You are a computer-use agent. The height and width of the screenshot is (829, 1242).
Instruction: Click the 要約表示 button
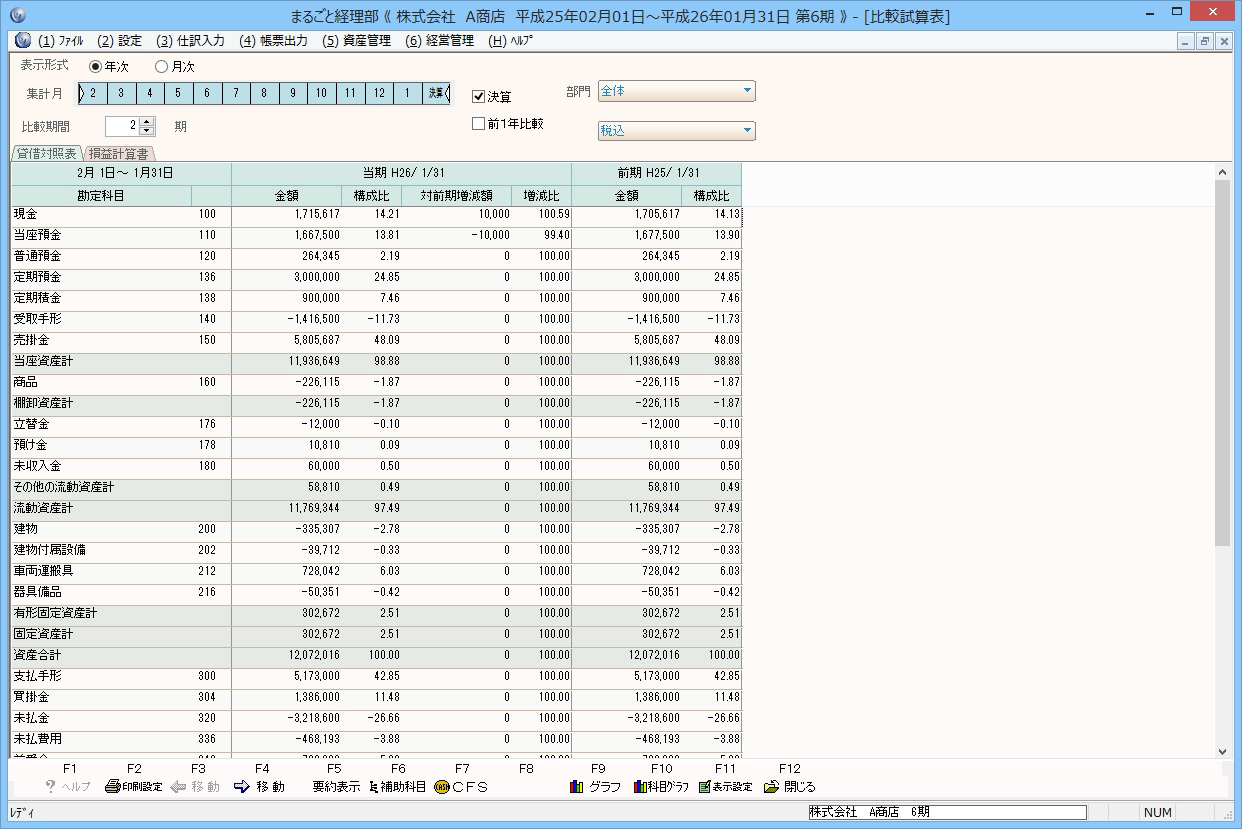pyautogui.click(x=336, y=787)
